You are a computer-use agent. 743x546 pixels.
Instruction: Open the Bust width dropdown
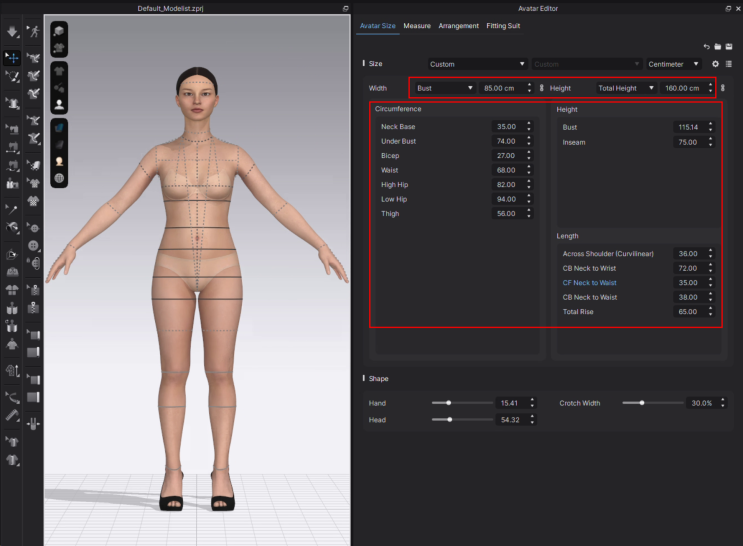[444, 88]
